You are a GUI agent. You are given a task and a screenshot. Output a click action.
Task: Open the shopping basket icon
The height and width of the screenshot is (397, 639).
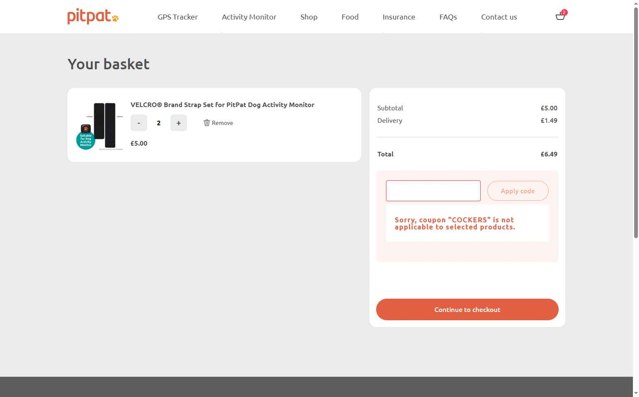[561, 15]
